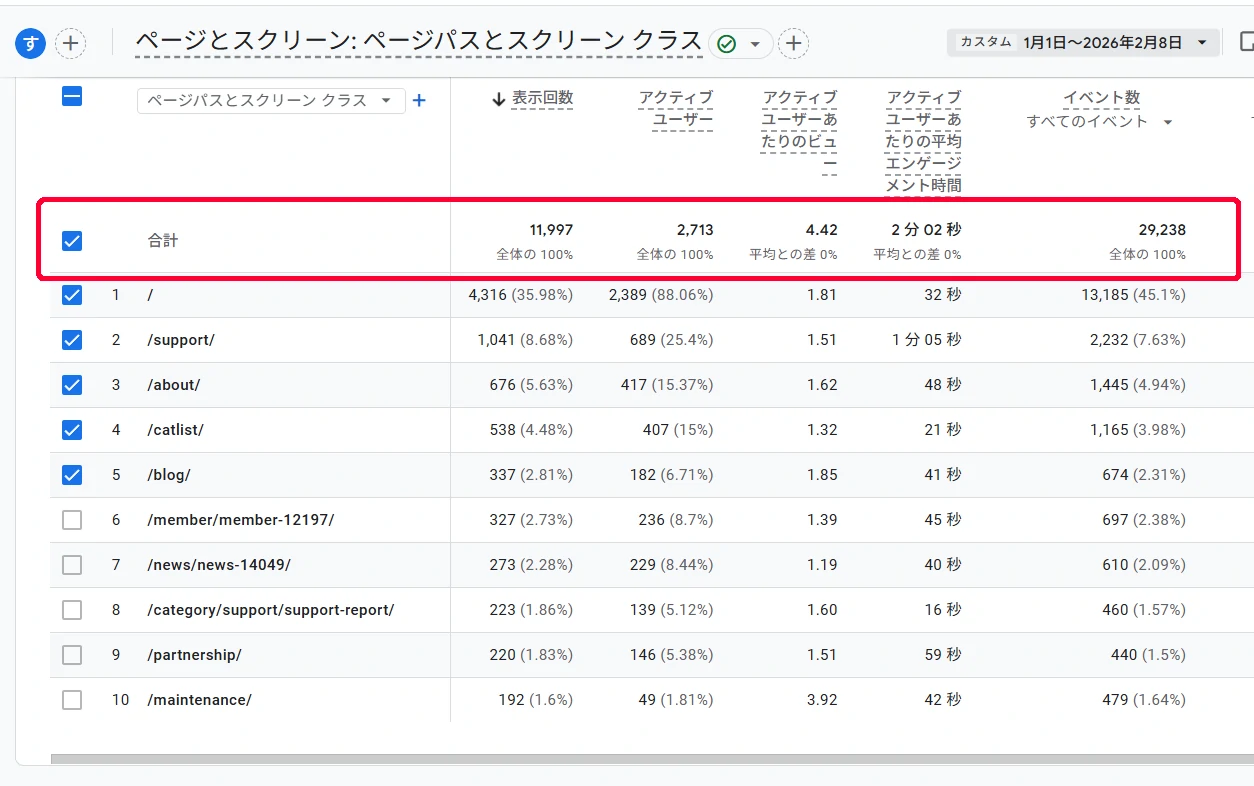Open the dropdown arrow next to the checkmark badge
This screenshot has width=1254, height=786.
pos(757,43)
